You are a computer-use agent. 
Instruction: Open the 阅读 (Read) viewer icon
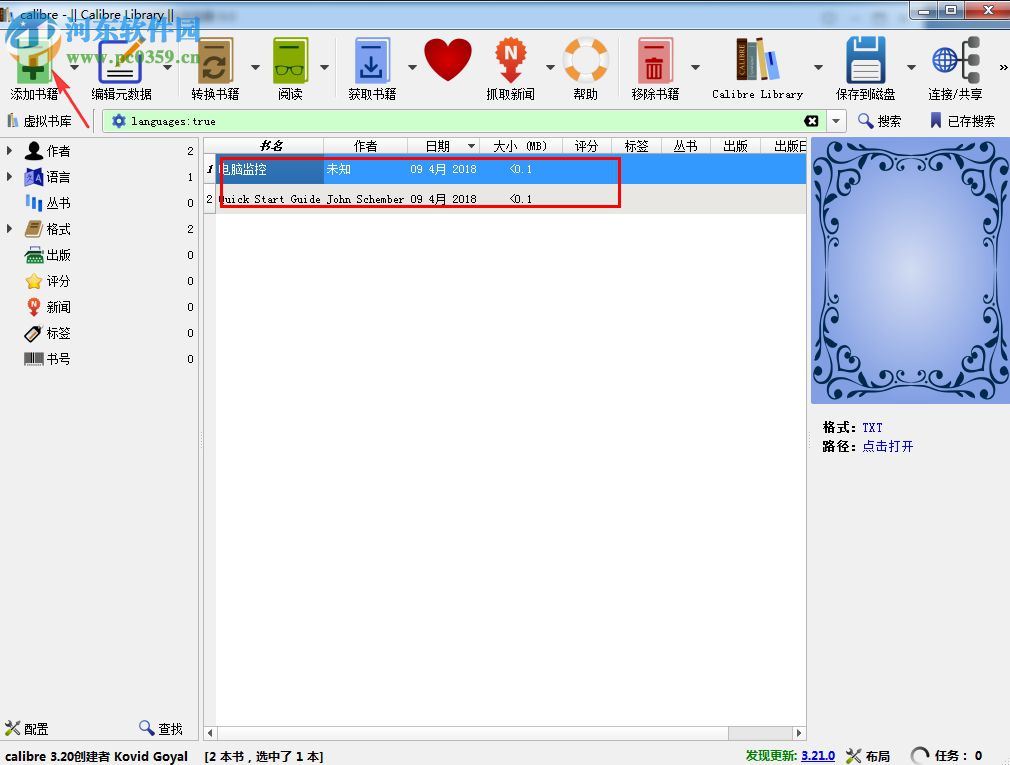[x=291, y=60]
